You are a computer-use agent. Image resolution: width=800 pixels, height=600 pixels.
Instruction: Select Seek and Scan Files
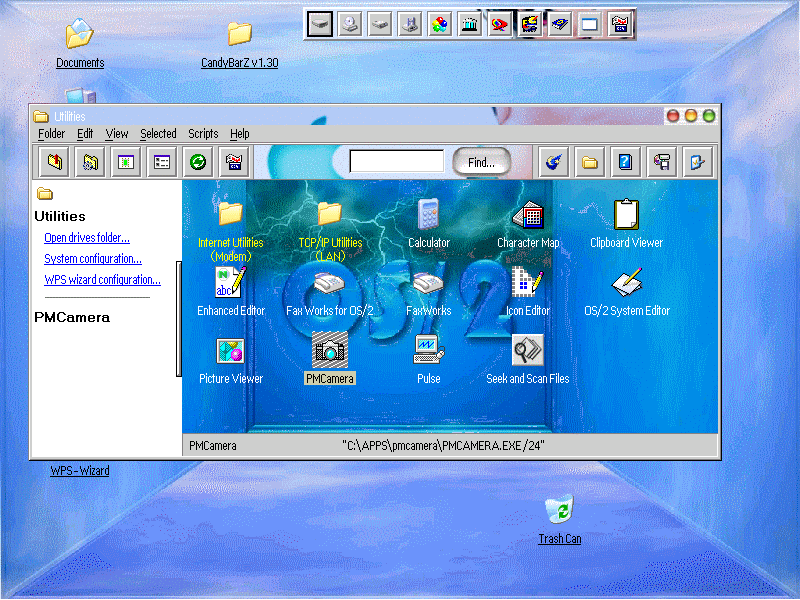pyautogui.click(x=528, y=350)
